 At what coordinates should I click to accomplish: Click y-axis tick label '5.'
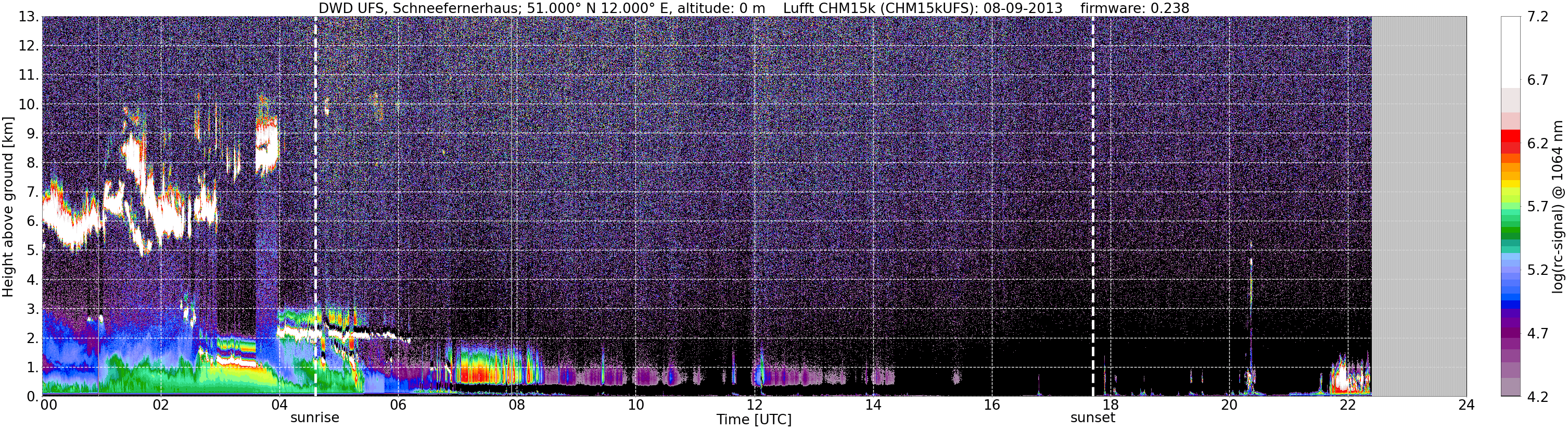click(x=33, y=250)
